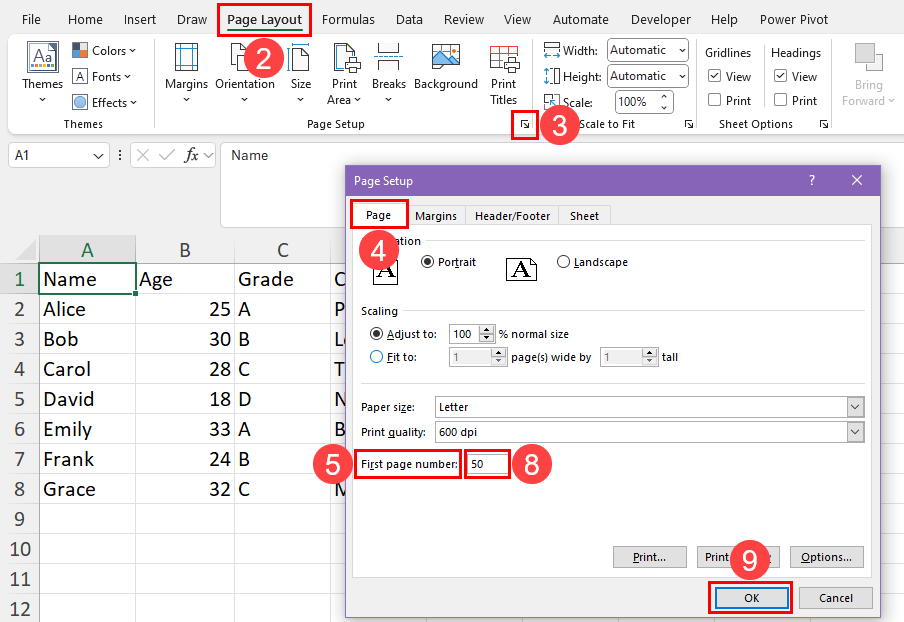Toggle Headings View checkbox
The image size is (904, 622).
[x=780, y=76]
